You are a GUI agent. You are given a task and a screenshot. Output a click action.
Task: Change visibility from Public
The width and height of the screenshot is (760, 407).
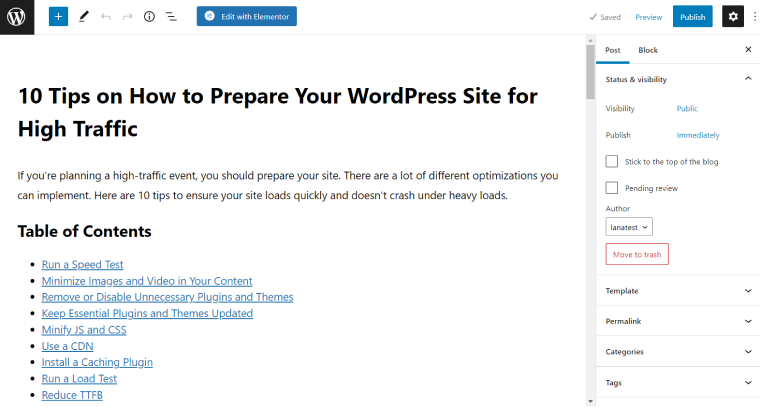687,109
